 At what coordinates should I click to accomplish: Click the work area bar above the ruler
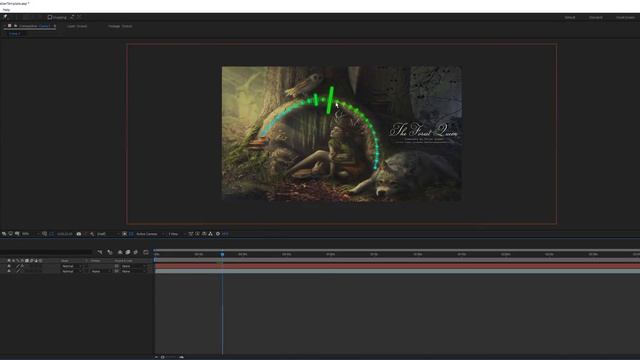pyautogui.click(x=397, y=250)
